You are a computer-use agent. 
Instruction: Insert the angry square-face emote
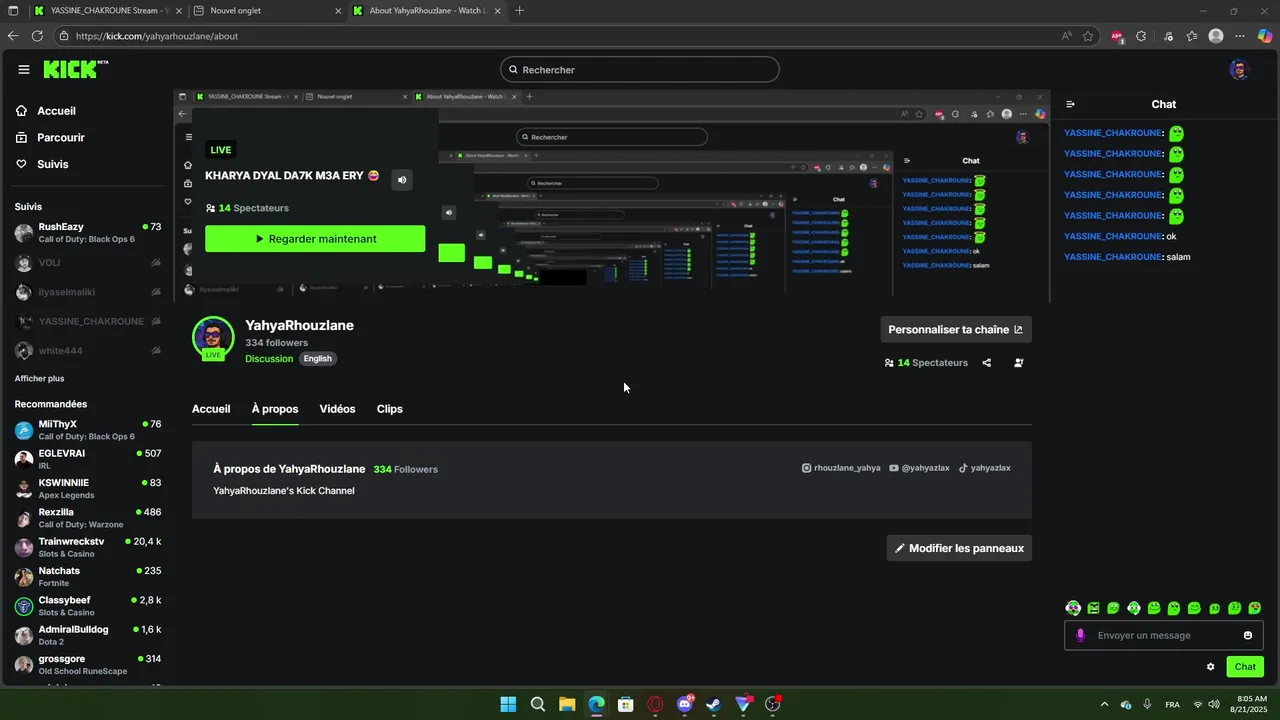click(1093, 608)
